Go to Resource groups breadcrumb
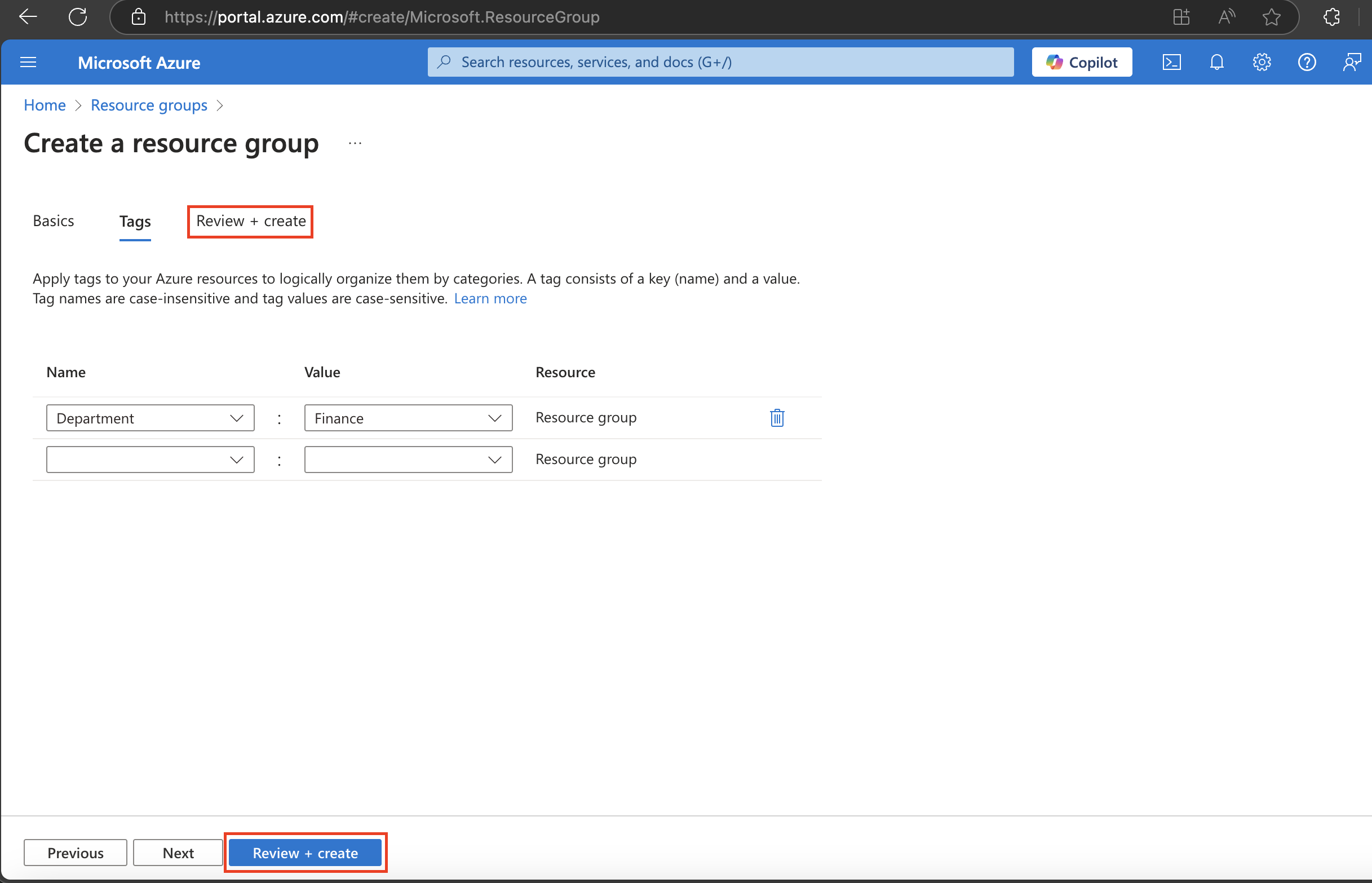 click(x=149, y=105)
